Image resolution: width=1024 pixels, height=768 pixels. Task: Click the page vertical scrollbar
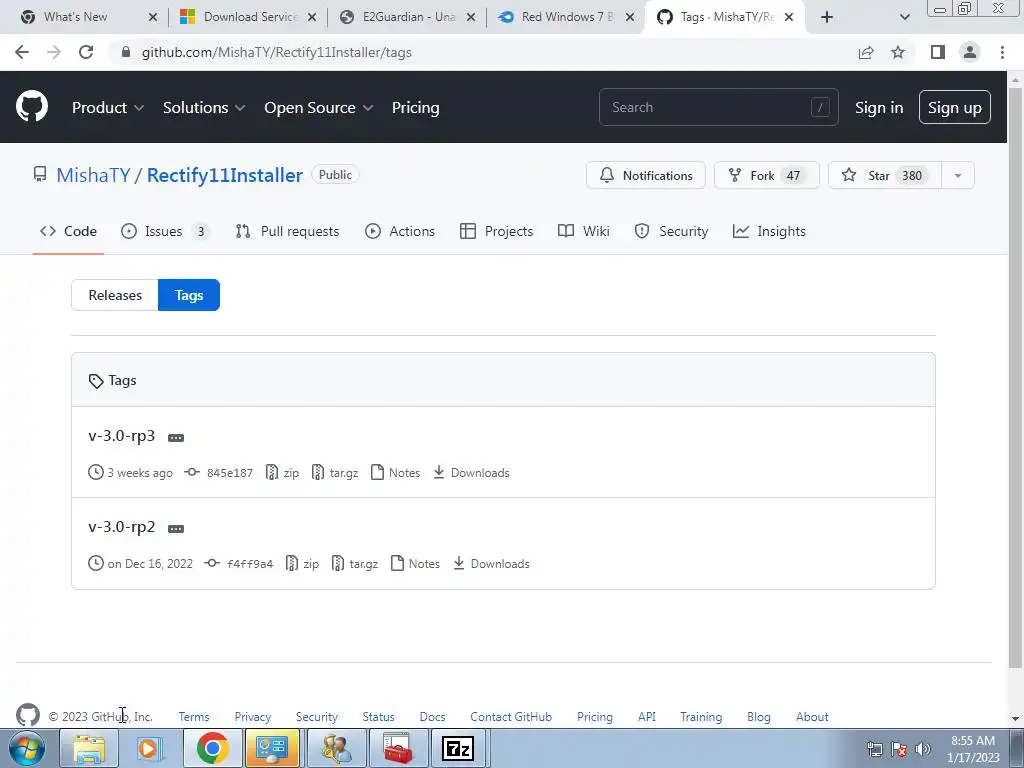coord(1015,377)
